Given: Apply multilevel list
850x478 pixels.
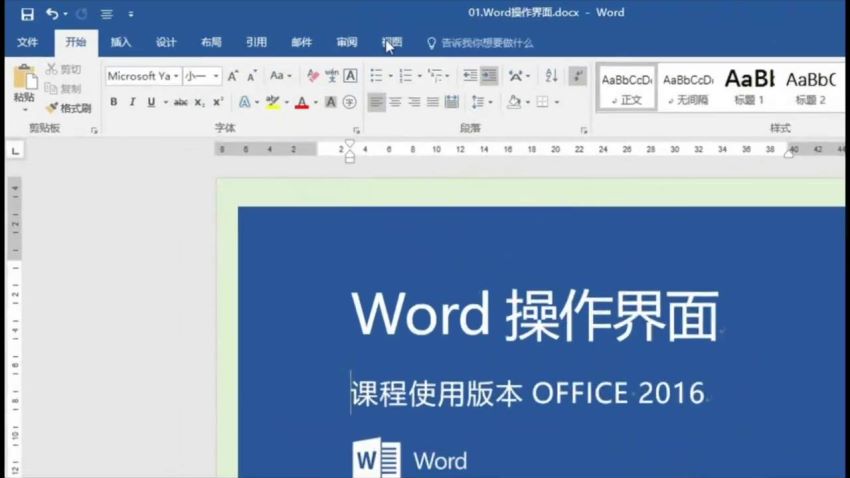Looking at the screenshot, I should point(435,76).
